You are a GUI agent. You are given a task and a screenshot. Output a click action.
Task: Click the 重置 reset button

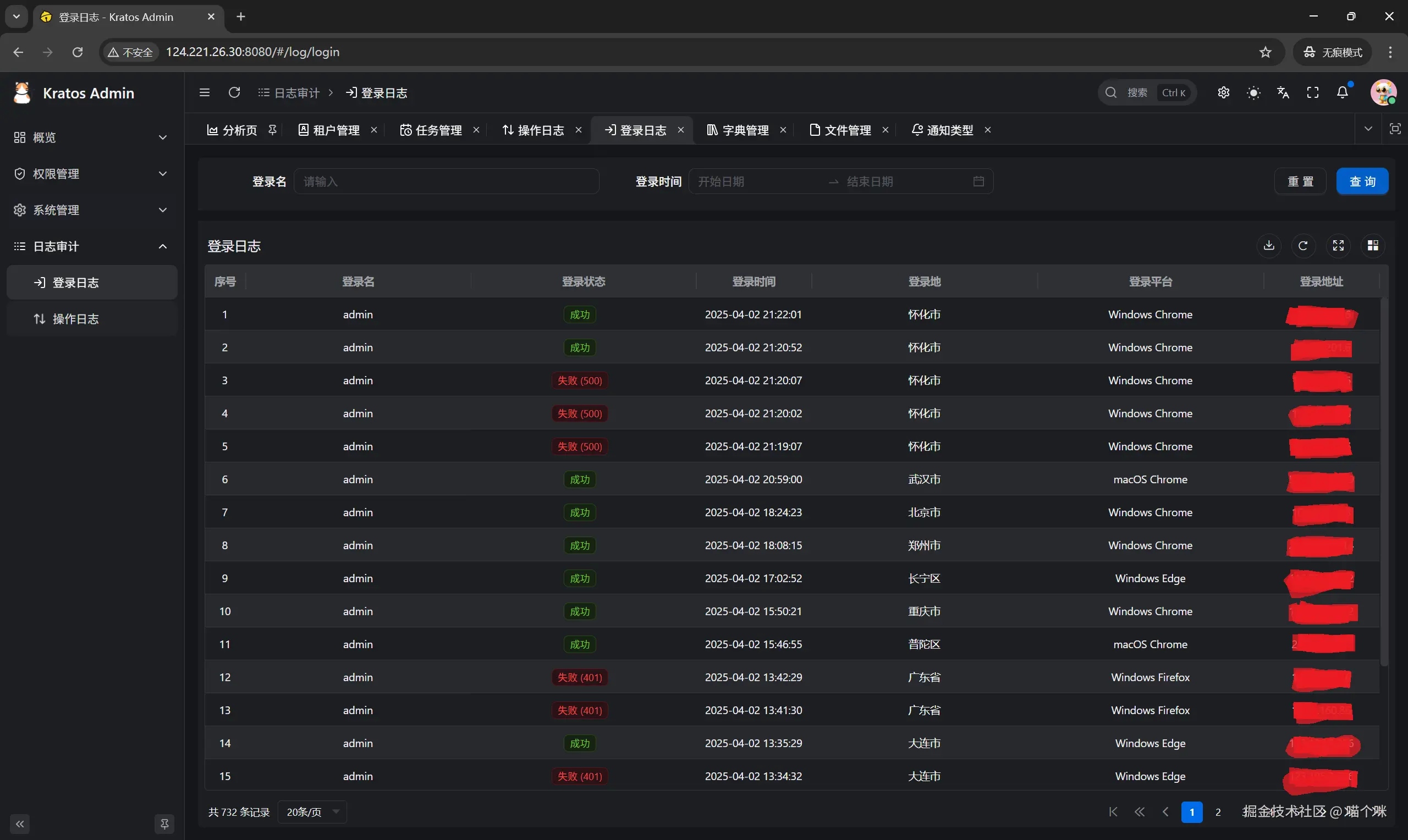coord(1300,182)
